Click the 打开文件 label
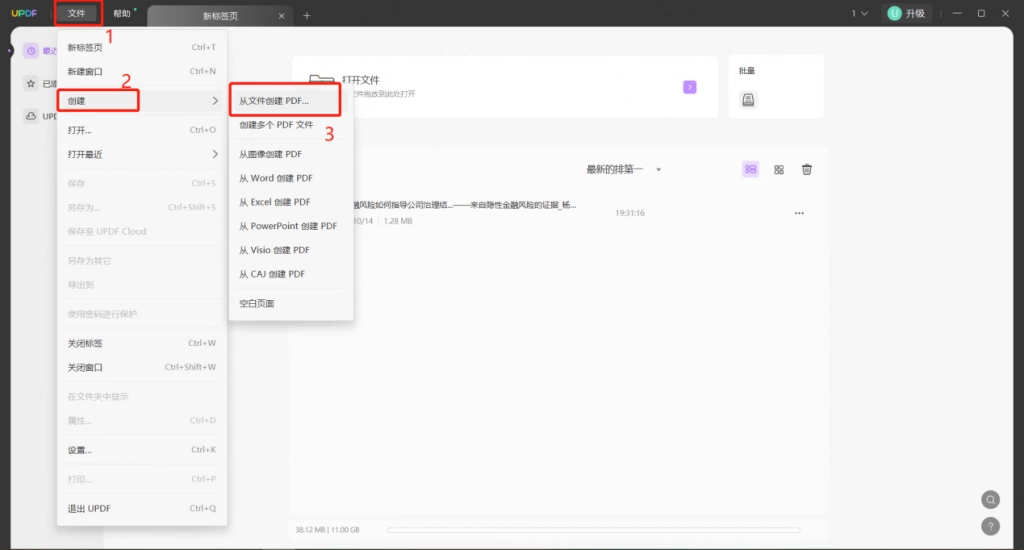This screenshot has width=1024, height=550. tap(360, 80)
